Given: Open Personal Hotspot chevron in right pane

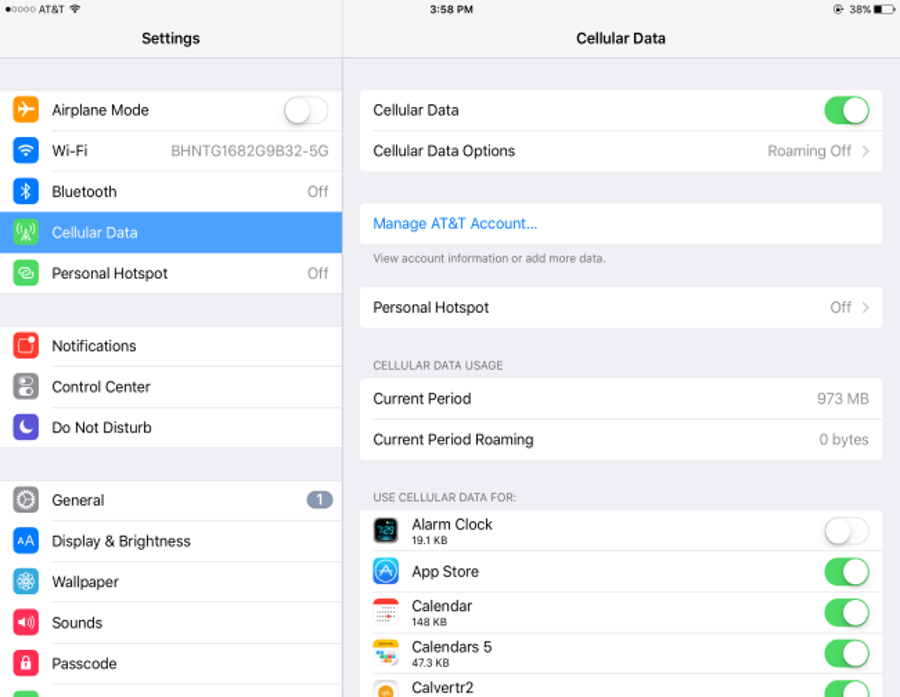Looking at the screenshot, I should 865,307.
